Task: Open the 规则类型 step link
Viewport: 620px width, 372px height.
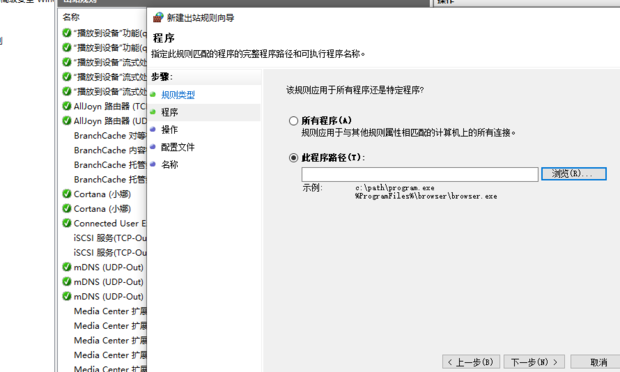Action: pos(178,95)
